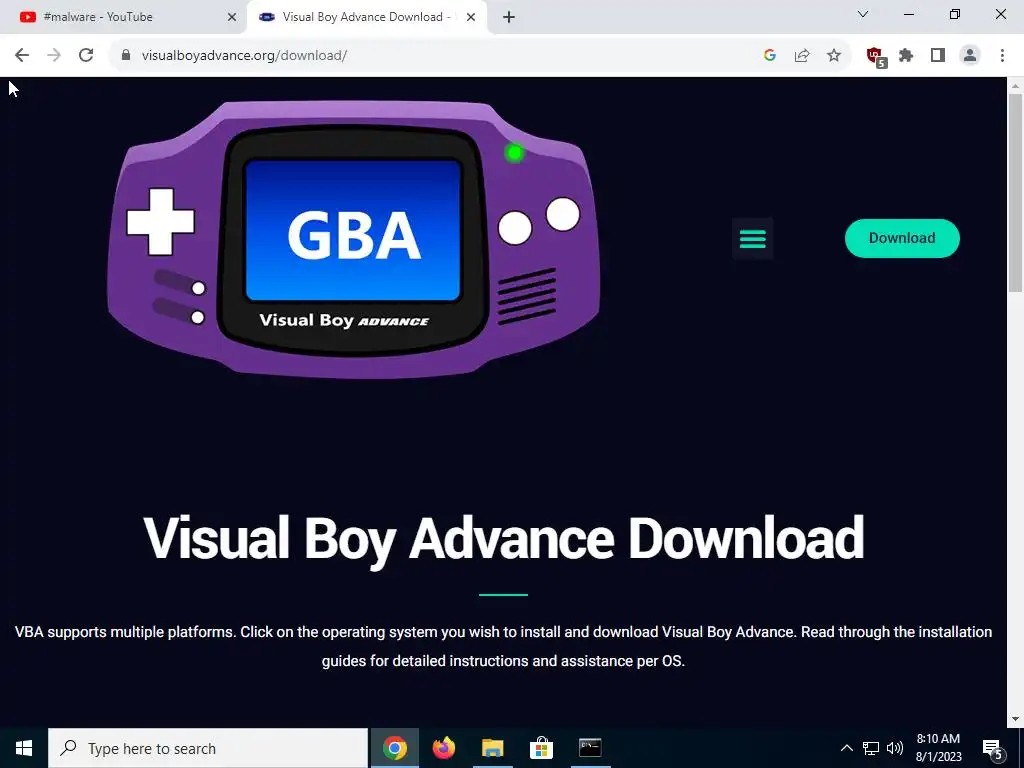The image size is (1024, 768).
Task: Reload the Visual Boy Advance page
Action: click(86, 56)
